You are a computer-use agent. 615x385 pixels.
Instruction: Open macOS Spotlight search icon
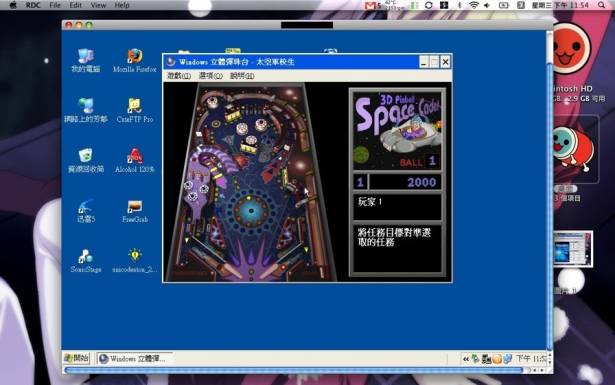601,5
